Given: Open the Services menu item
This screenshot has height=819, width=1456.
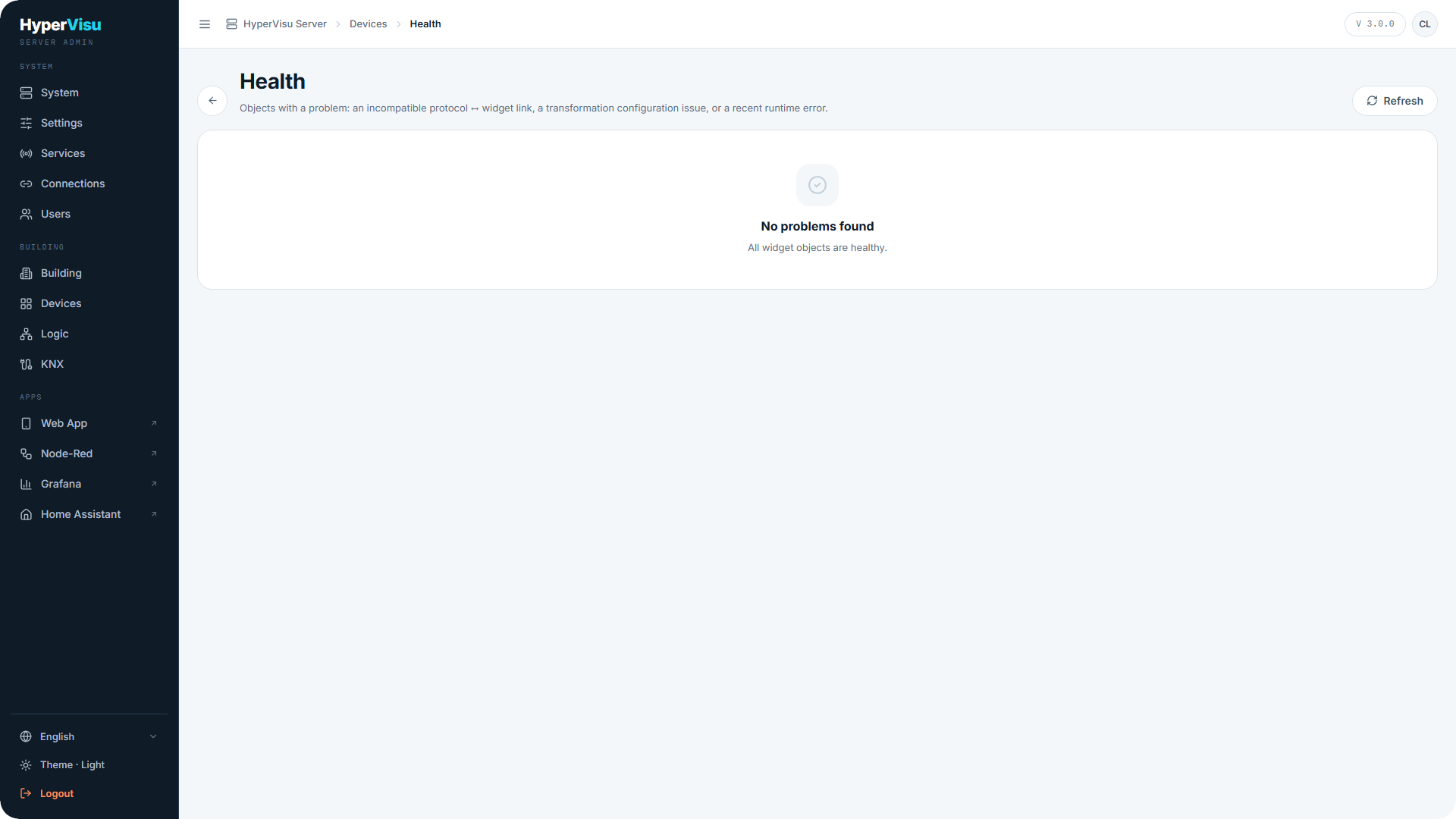Looking at the screenshot, I should pyautogui.click(x=89, y=153).
